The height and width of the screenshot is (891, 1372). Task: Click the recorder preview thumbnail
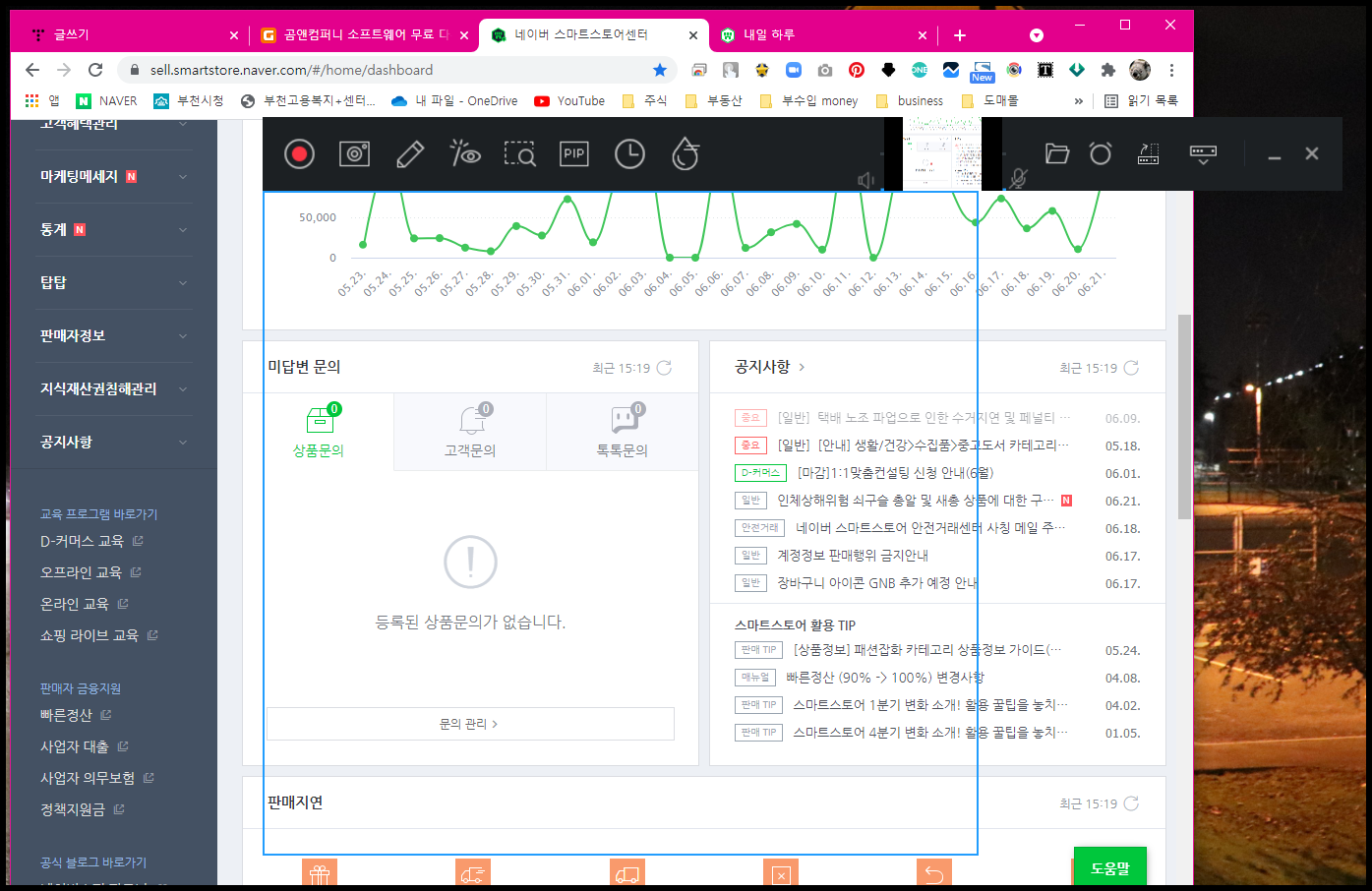[942, 153]
